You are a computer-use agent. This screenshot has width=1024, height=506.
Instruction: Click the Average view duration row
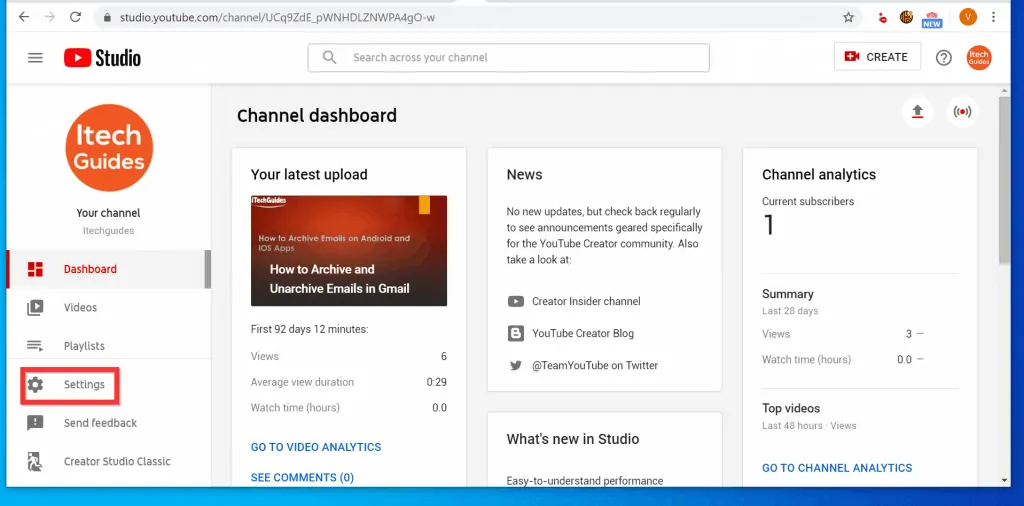click(x=349, y=382)
